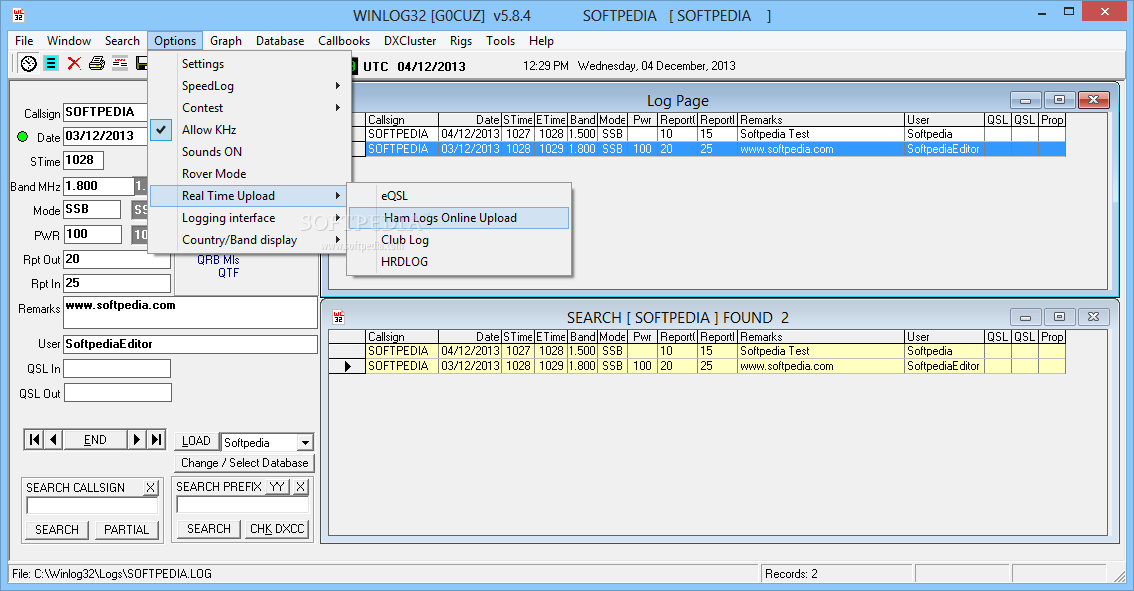Click the CHK DXCC button
Image resolution: width=1134 pixels, height=591 pixels.
[x=277, y=529]
